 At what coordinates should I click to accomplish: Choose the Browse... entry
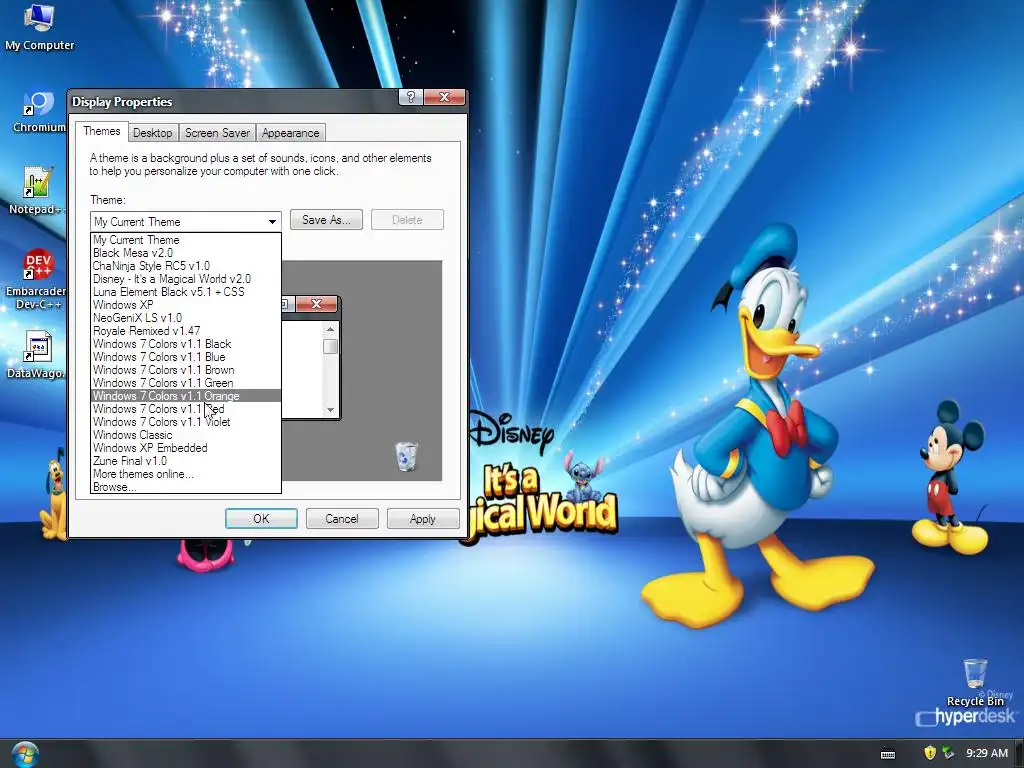[185, 487]
